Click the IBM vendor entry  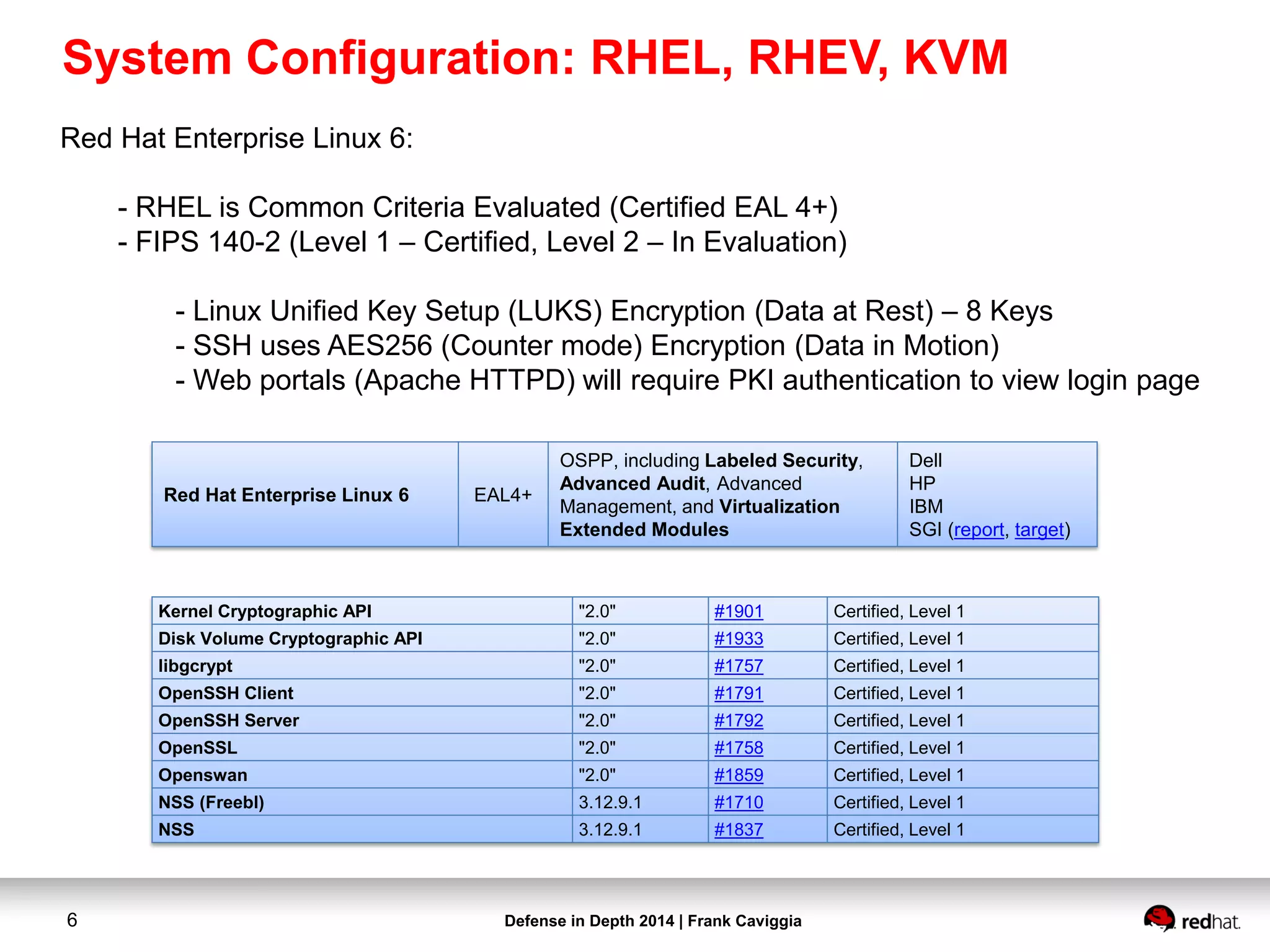tap(926, 506)
